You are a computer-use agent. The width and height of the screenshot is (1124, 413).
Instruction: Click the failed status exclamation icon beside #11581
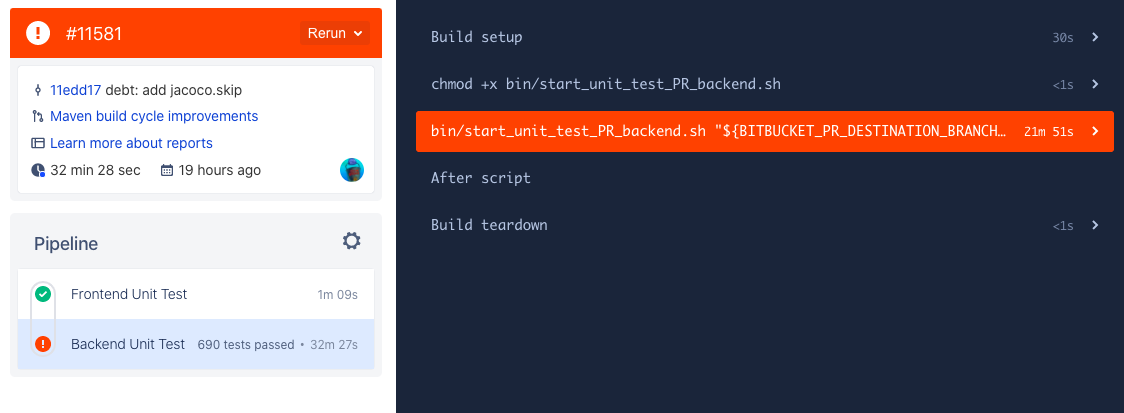point(38,33)
